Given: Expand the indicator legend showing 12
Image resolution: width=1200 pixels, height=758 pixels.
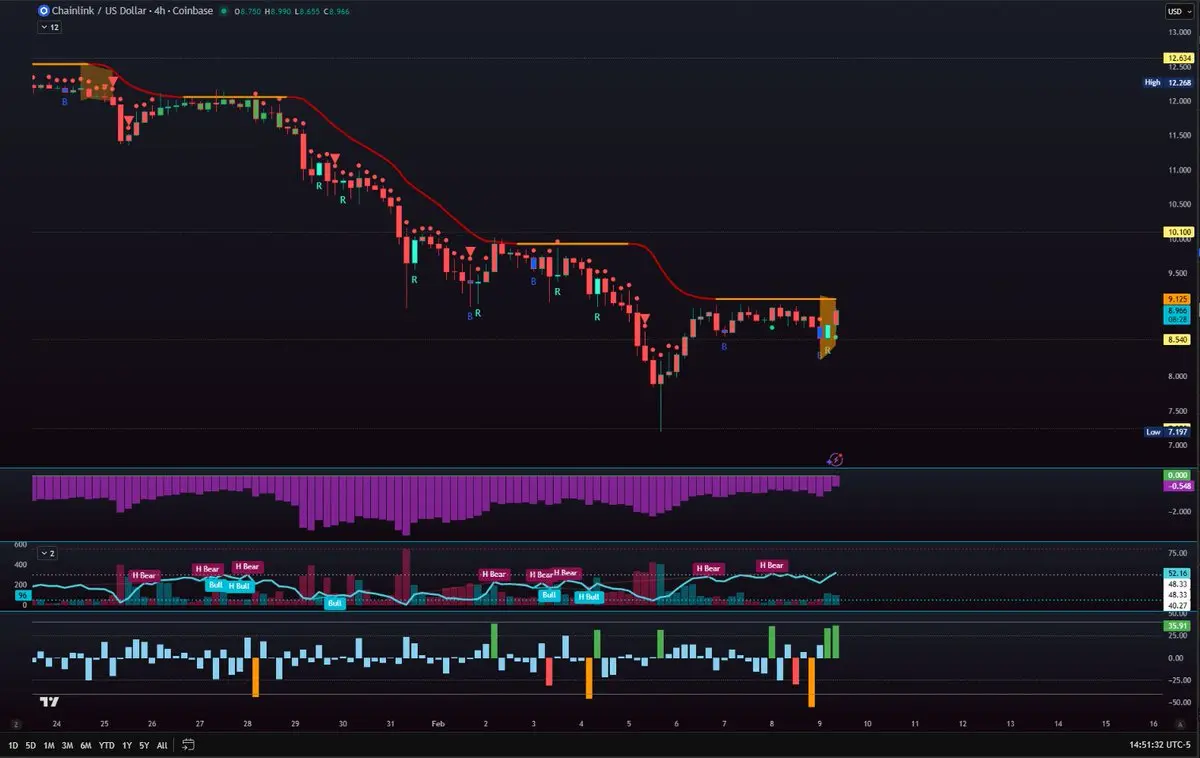Looking at the screenshot, I should click(50, 28).
